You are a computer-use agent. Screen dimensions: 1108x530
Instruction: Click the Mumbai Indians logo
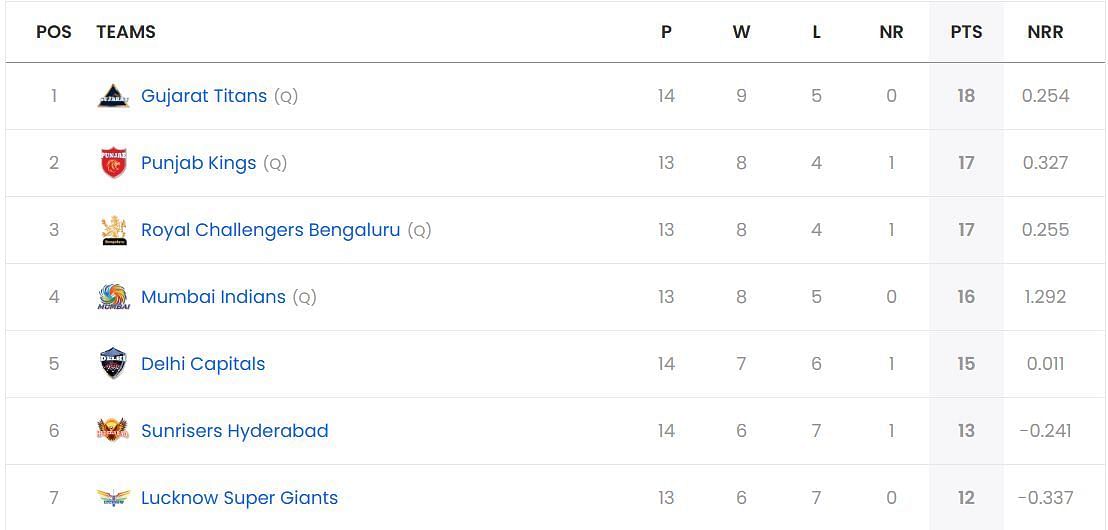click(113, 297)
